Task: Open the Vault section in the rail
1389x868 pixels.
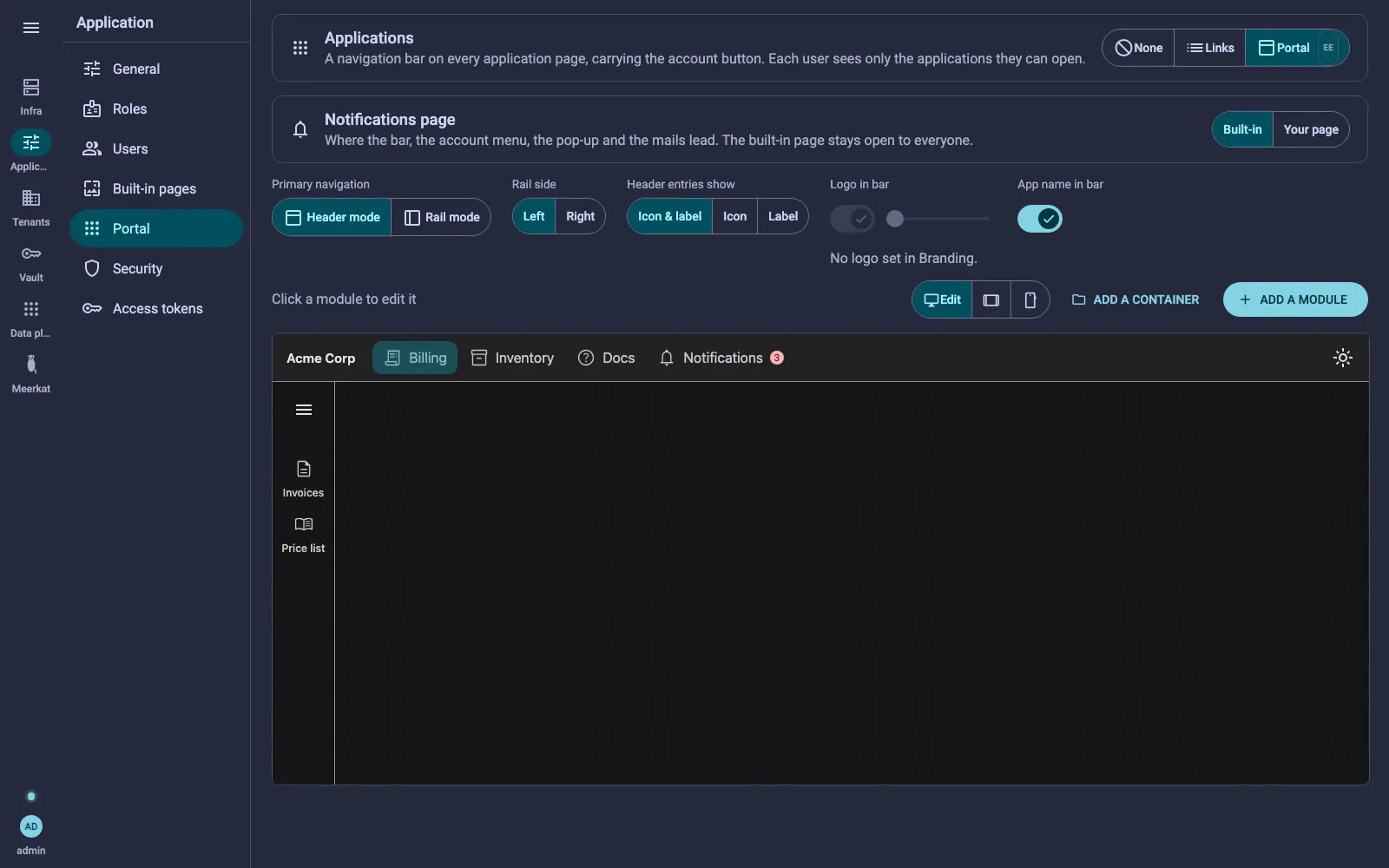Action: pyautogui.click(x=31, y=263)
